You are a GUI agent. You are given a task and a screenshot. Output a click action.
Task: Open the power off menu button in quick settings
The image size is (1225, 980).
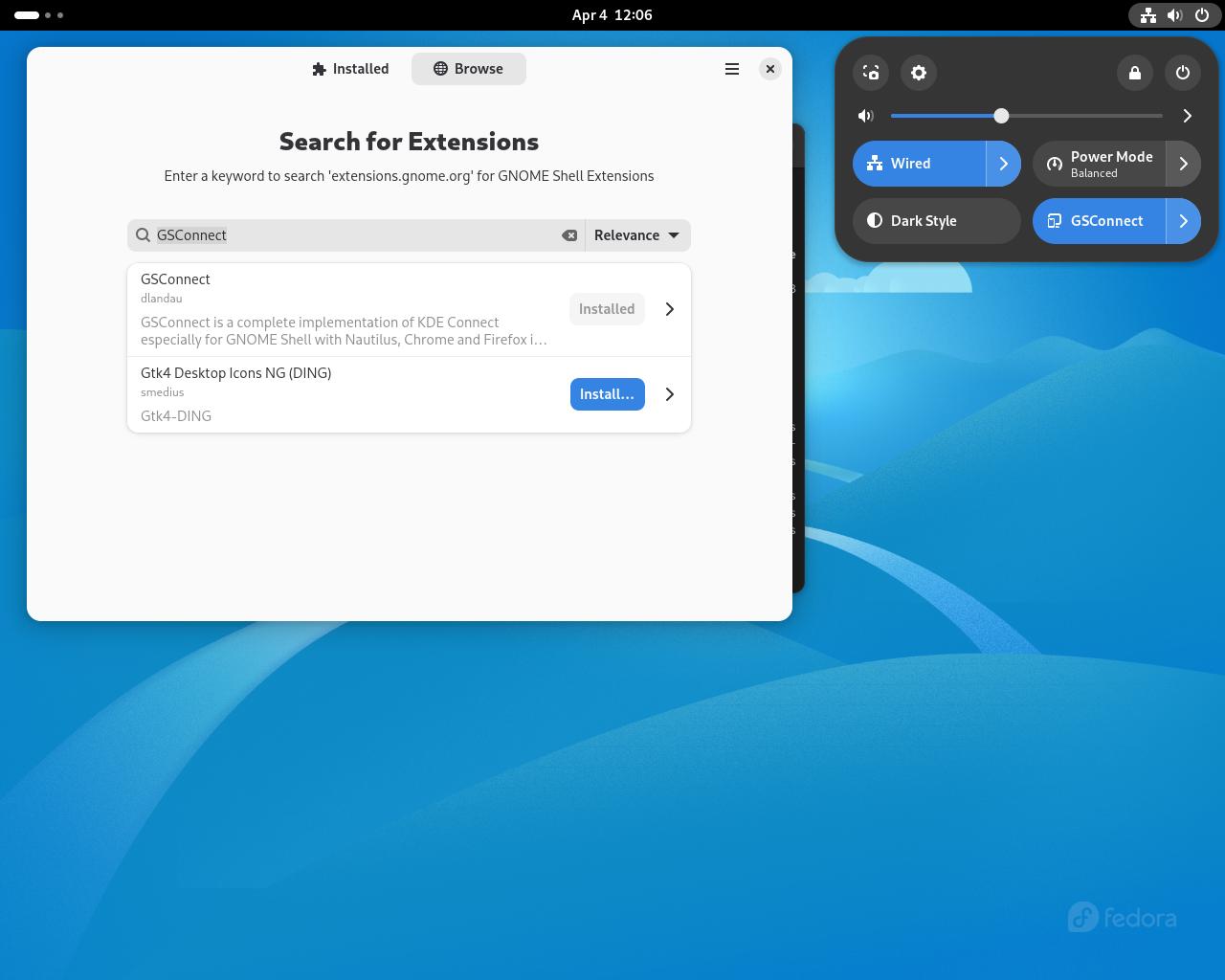click(x=1183, y=73)
